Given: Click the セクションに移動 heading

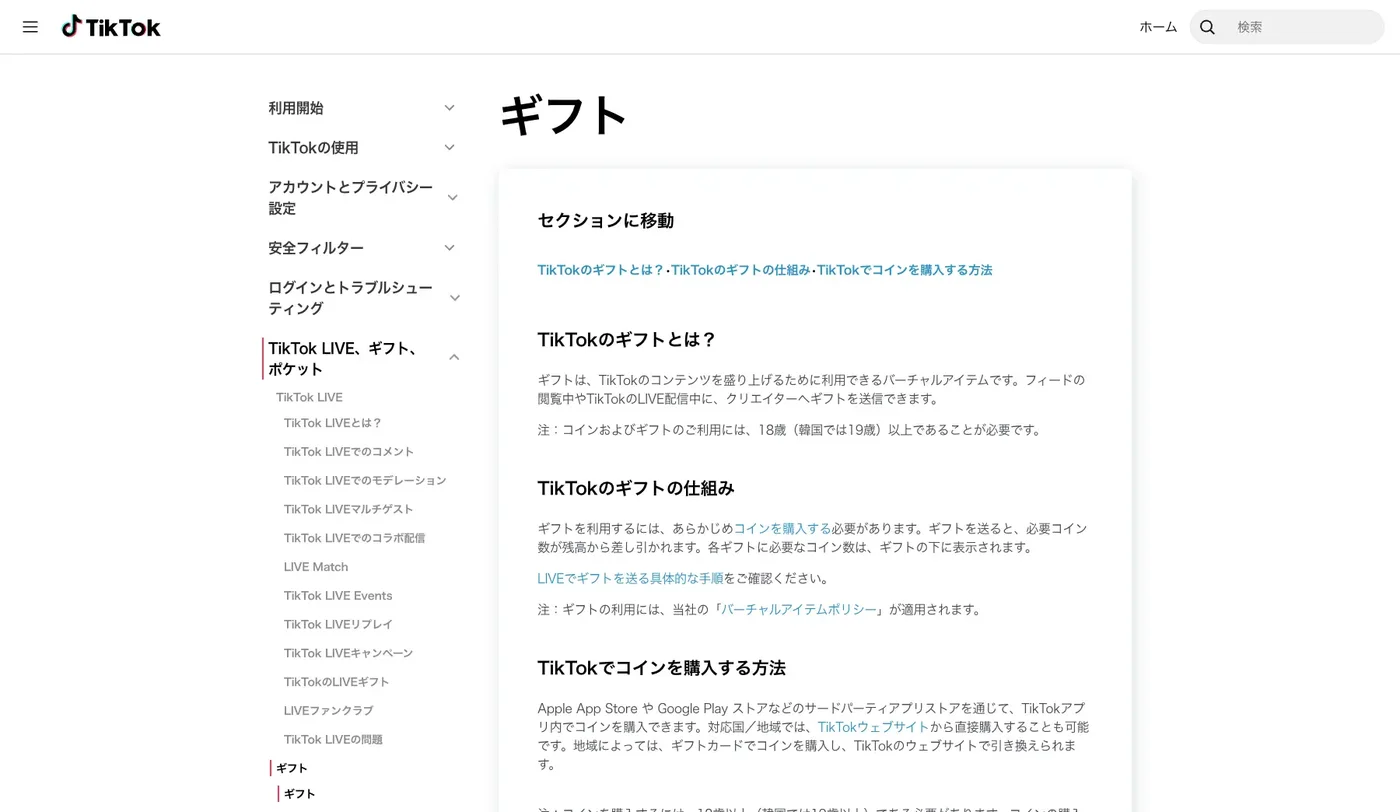Looking at the screenshot, I should coord(606,221).
